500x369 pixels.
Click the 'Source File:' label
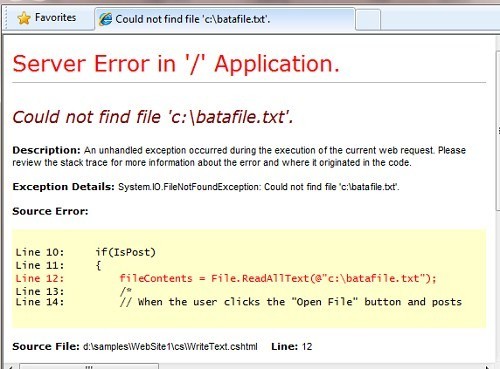coord(46,347)
